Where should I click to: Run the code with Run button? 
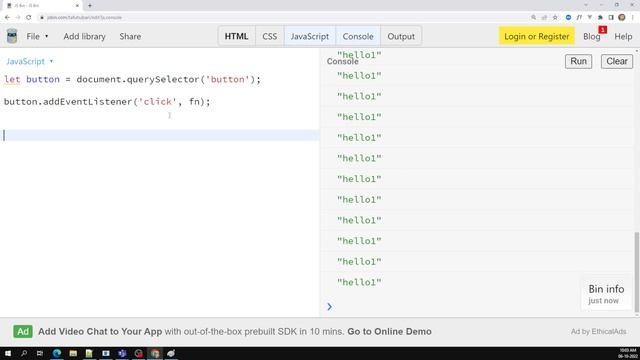coord(578,61)
